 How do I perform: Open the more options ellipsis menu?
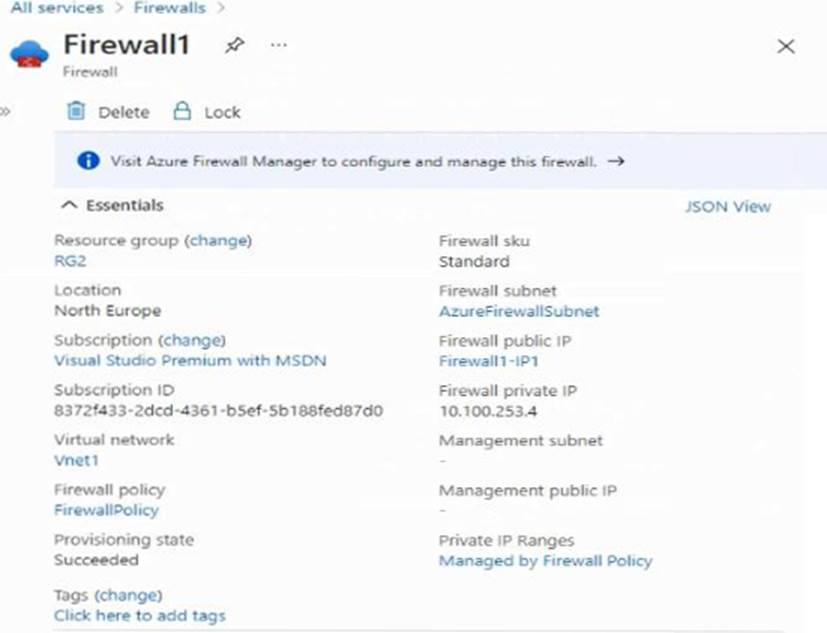tap(279, 45)
